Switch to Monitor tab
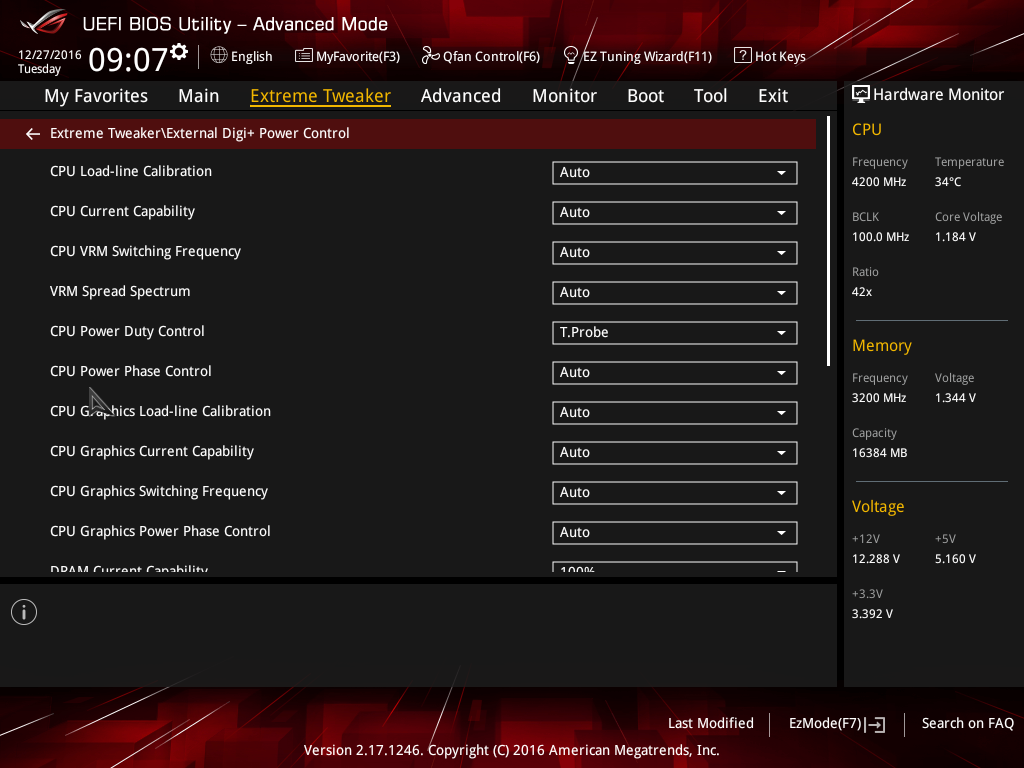The width and height of the screenshot is (1024, 768). pyautogui.click(x=564, y=96)
